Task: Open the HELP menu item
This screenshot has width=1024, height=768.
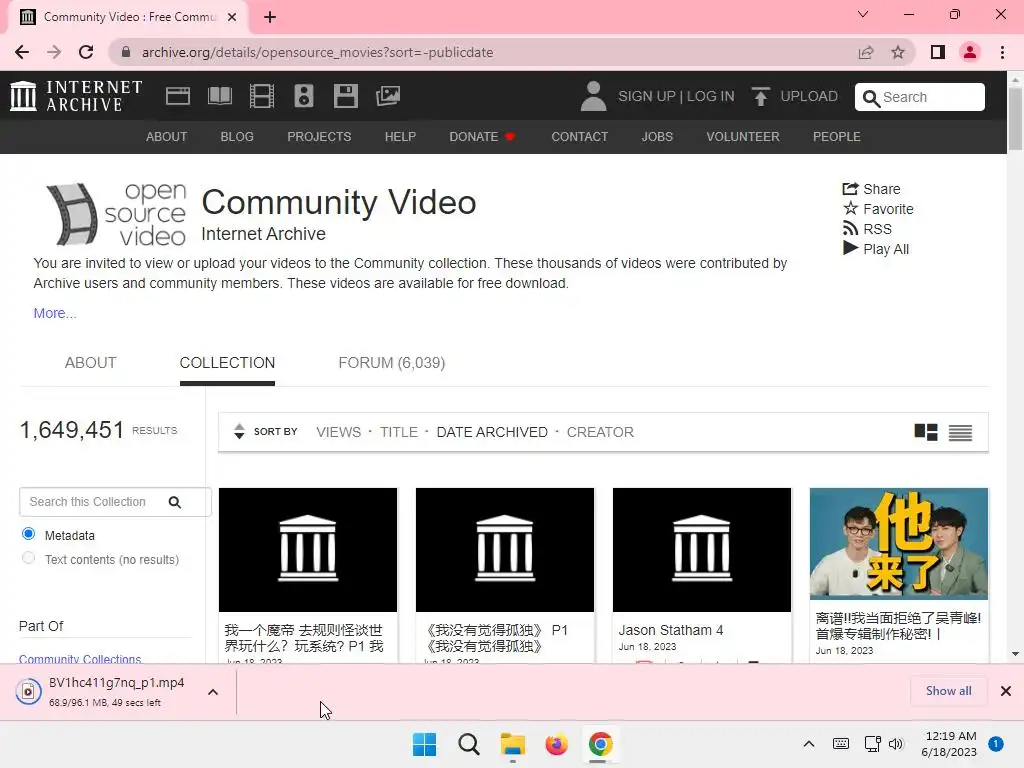Action: point(400,136)
